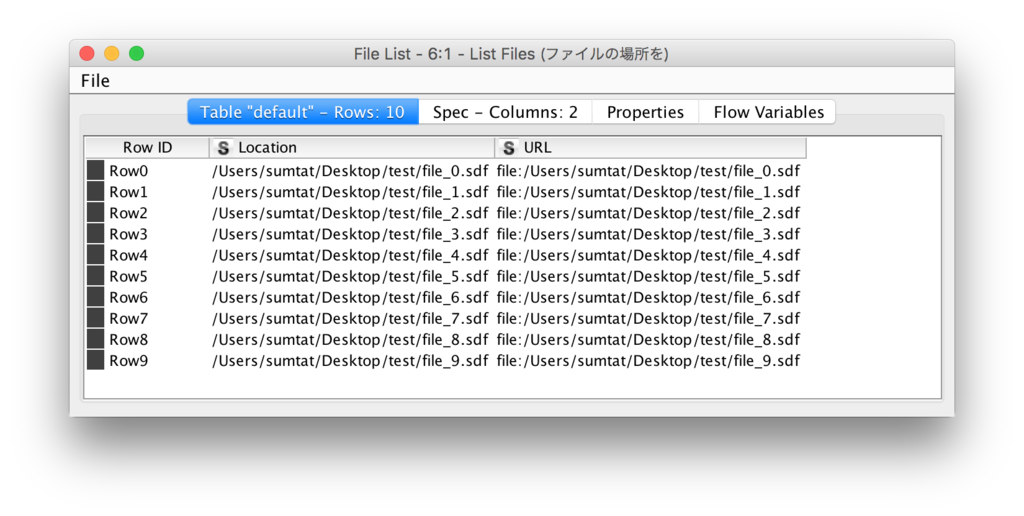Select the Table "default" – Rows: 10 tab
This screenshot has height=516, width=1024.
pyautogui.click(x=303, y=112)
